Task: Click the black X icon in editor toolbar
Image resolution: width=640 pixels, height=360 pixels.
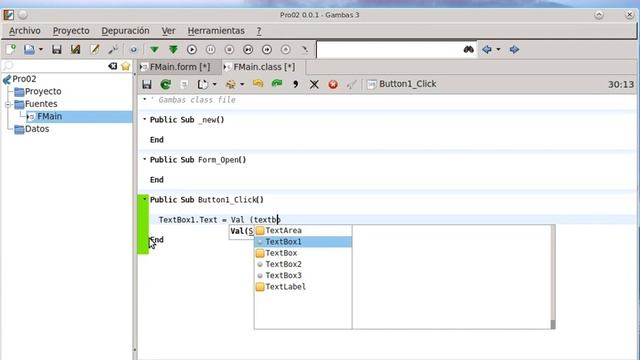Action: click(x=314, y=85)
